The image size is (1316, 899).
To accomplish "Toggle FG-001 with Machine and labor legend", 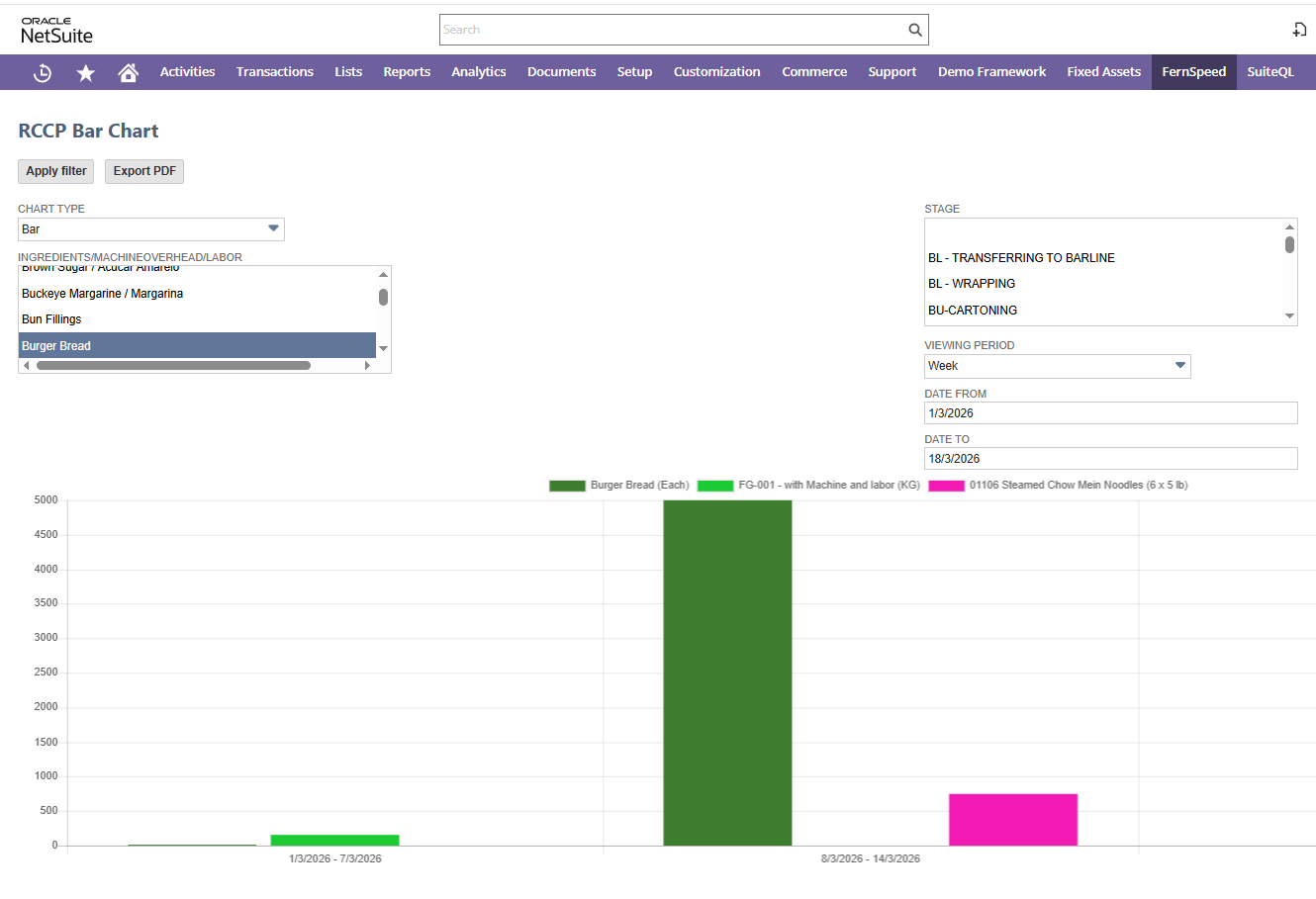I will coord(808,486).
